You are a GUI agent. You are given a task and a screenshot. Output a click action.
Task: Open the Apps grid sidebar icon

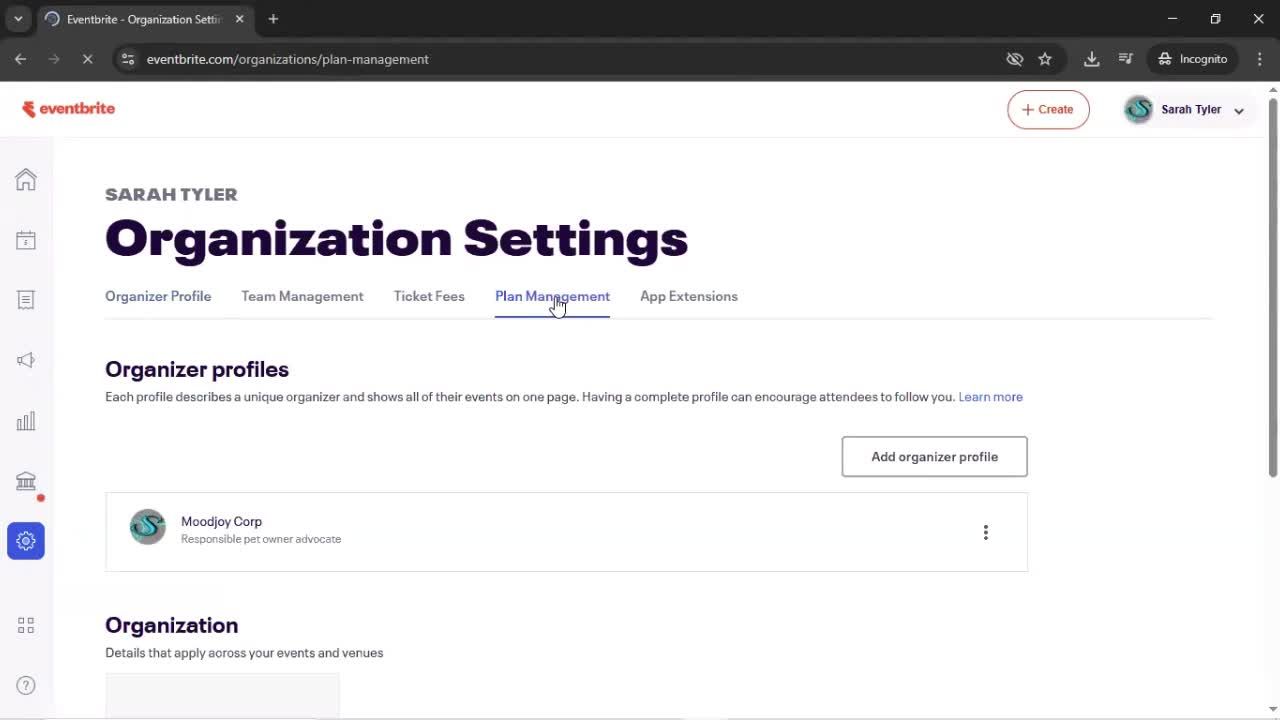point(26,625)
